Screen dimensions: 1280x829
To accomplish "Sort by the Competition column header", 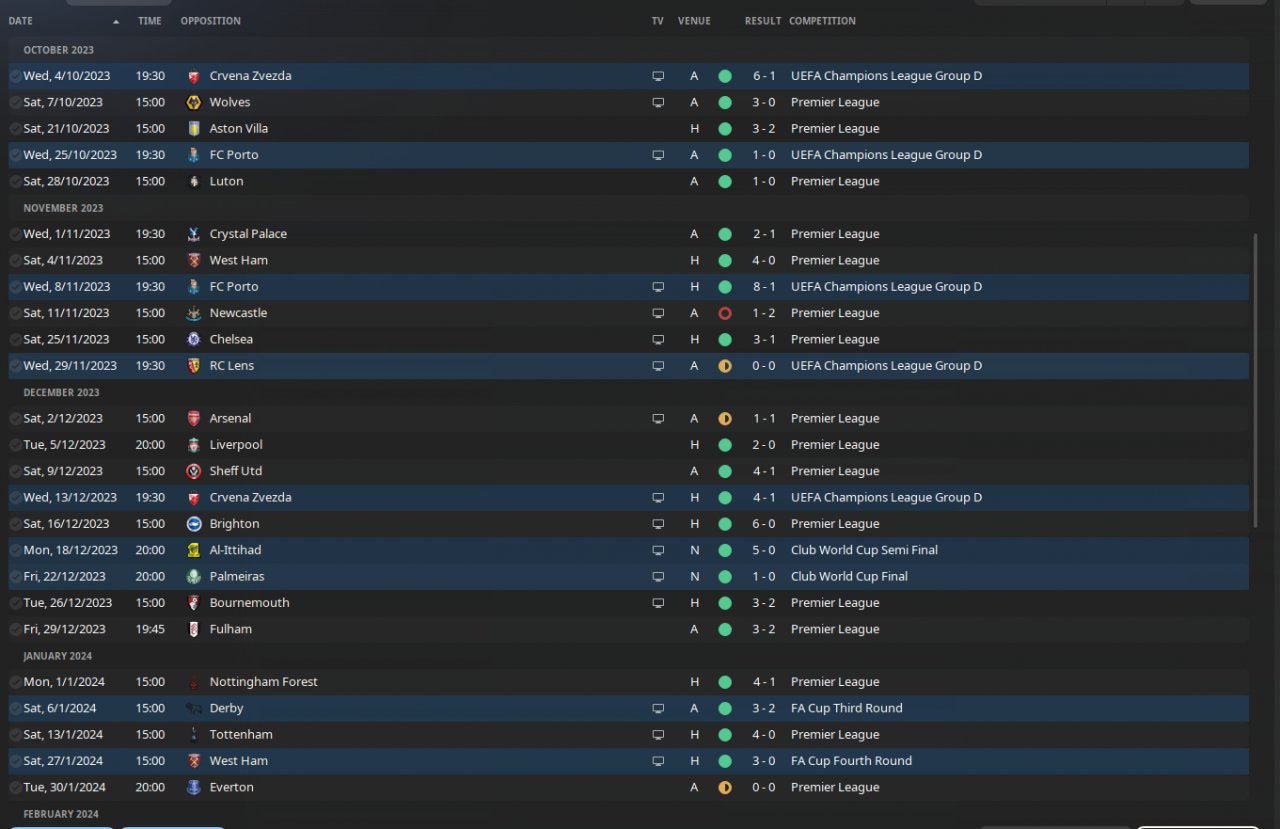I will click(x=822, y=21).
